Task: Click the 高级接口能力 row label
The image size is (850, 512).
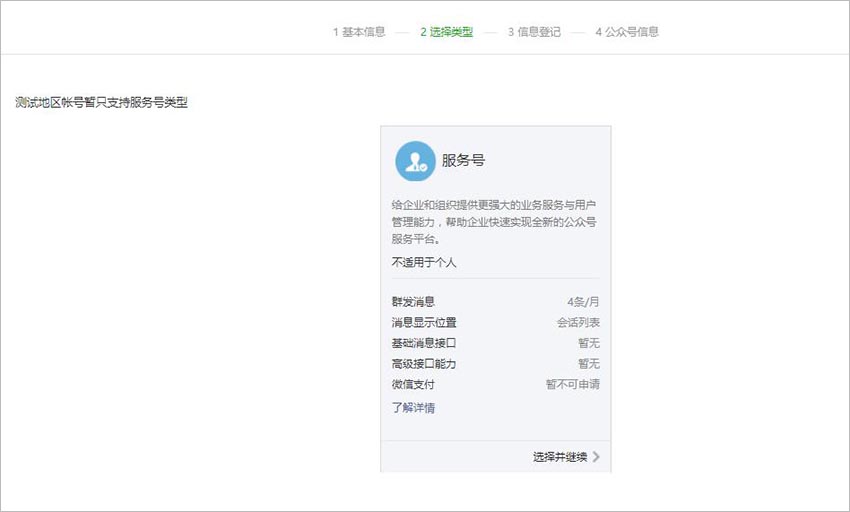Action: coord(424,363)
